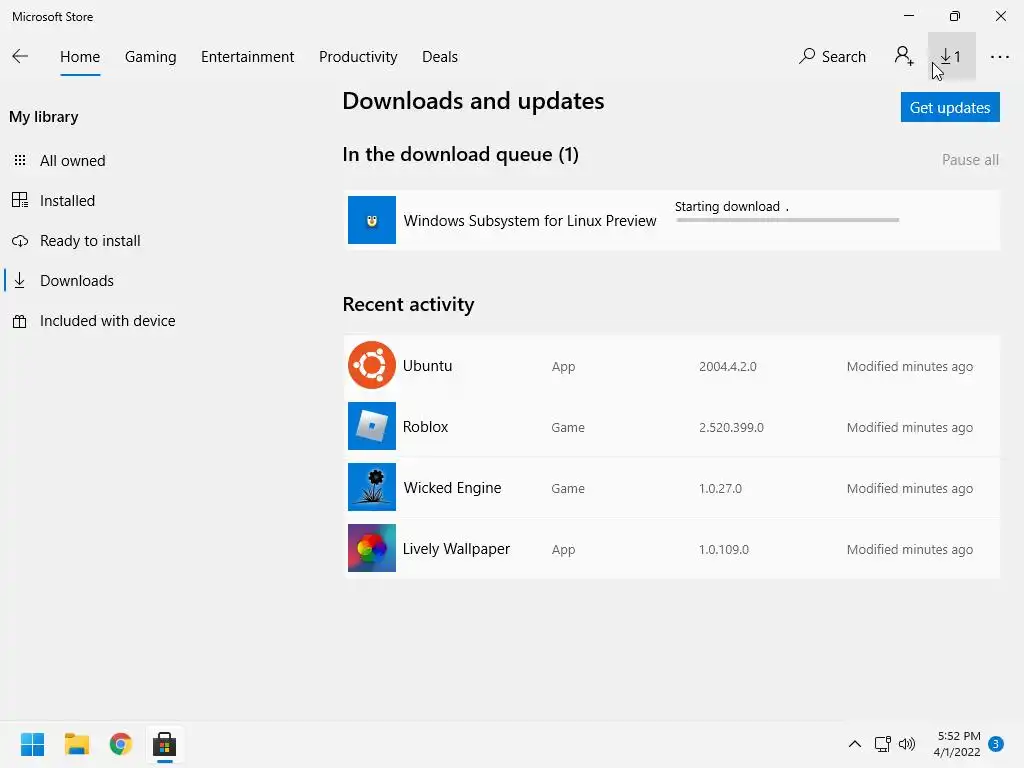Open the Entertainment tab
The image size is (1024, 768).
click(248, 57)
